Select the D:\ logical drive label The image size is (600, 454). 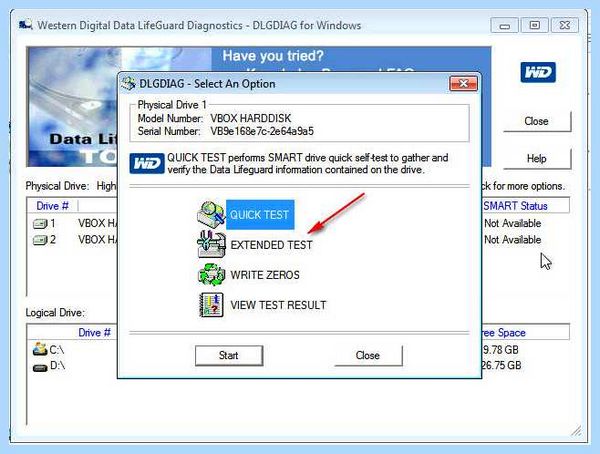(x=57, y=366)
